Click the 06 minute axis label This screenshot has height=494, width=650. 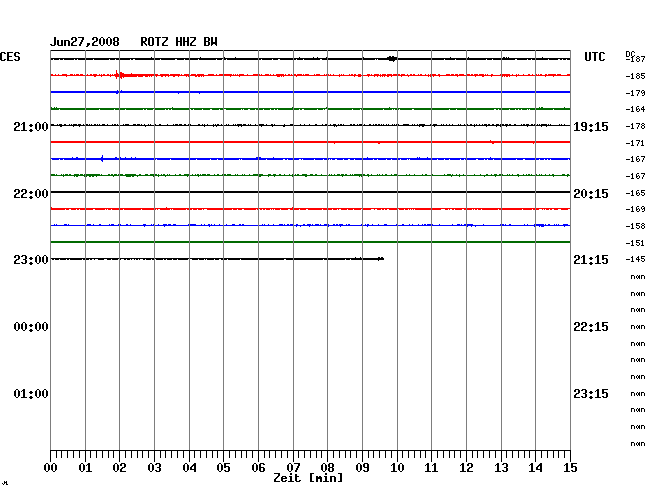[258, 468]
